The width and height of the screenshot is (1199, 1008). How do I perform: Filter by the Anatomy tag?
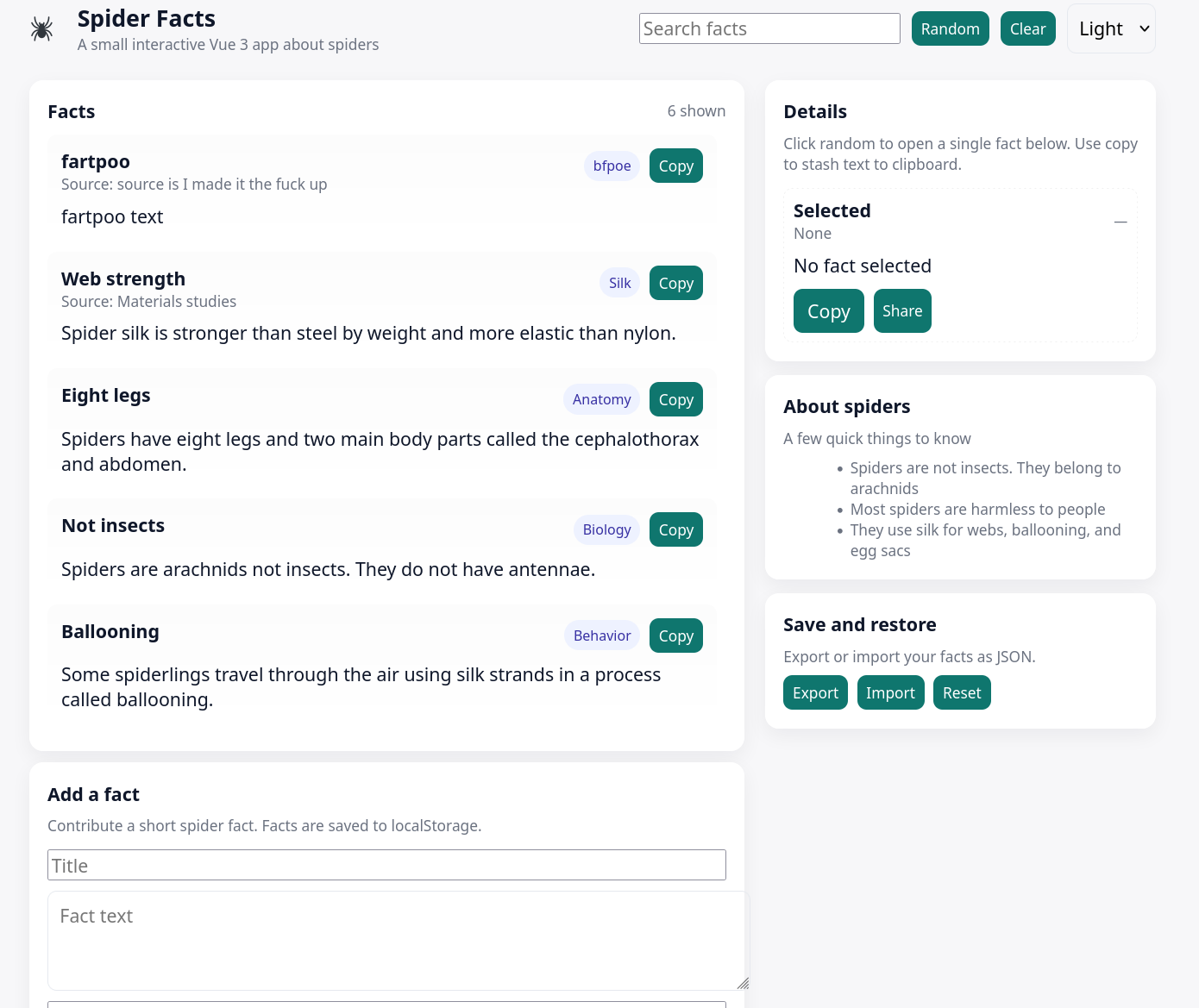click(x=602, y=399)
